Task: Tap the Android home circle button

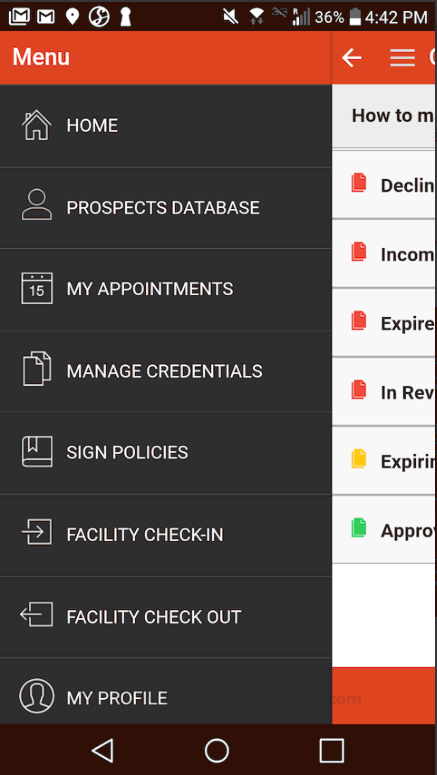Action: [217, 751]
